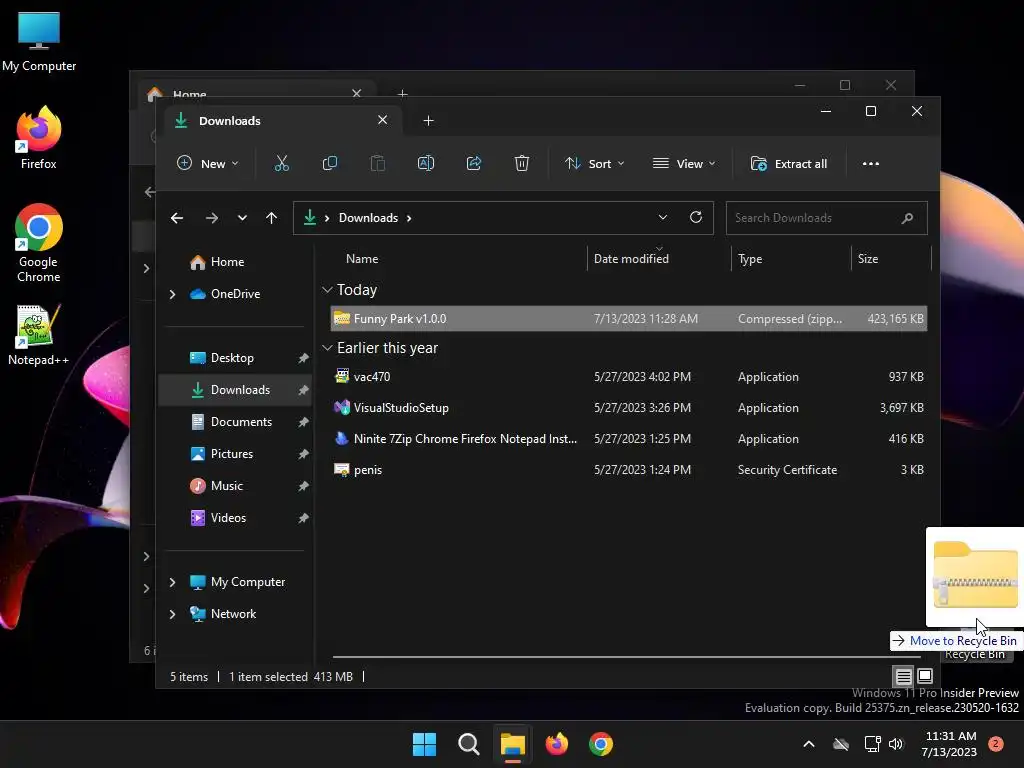
Task: Click Downloads breadcrumb in address bar
Action: click(368, 218)
